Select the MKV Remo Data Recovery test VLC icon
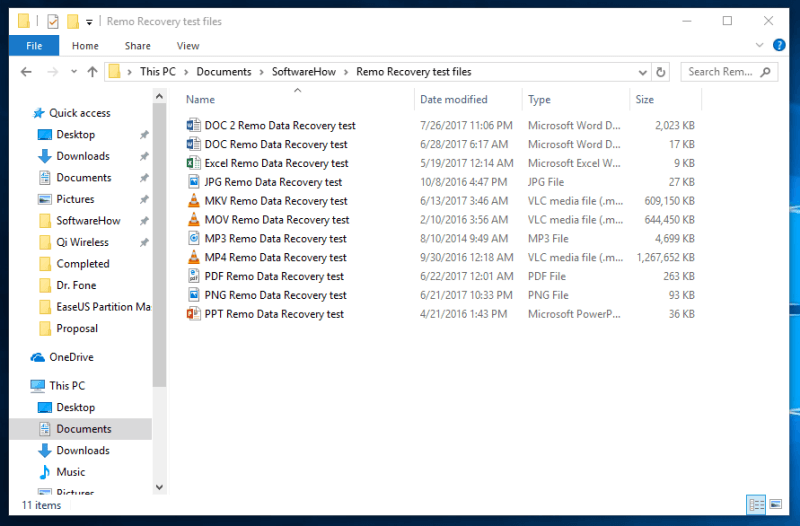The image size is (800, 526). 193,201
